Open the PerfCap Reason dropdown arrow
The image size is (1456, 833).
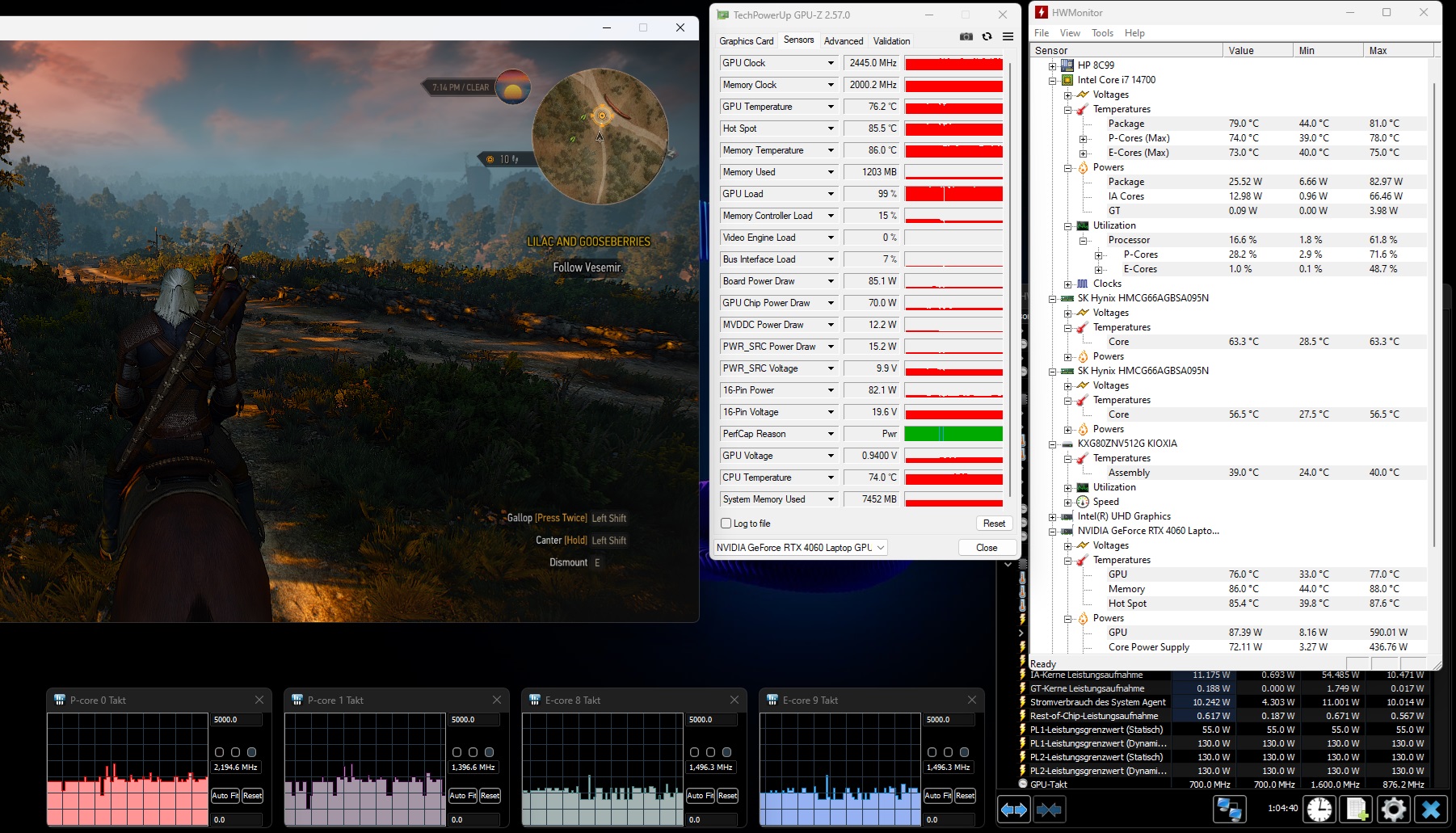830,434
